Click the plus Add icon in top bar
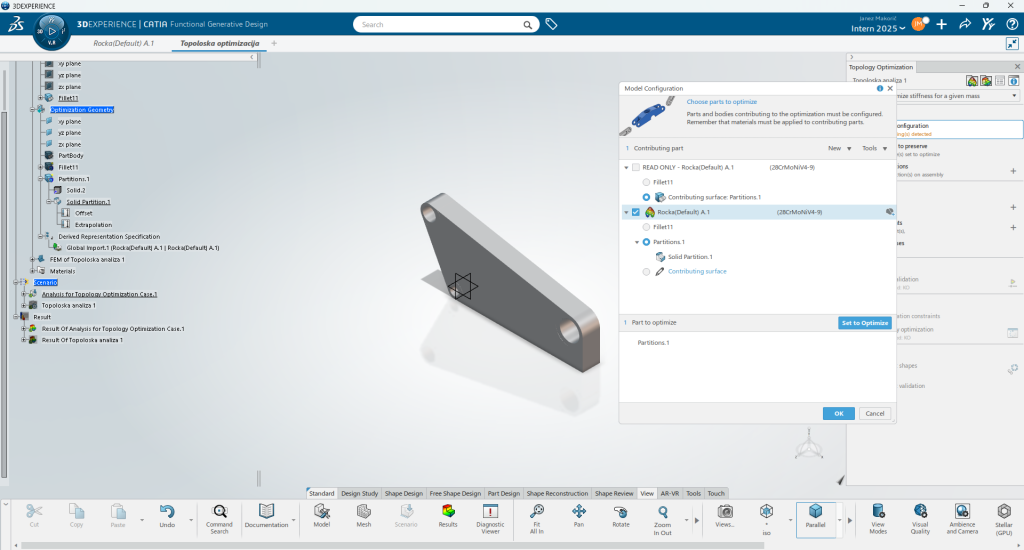 point(942,24)
